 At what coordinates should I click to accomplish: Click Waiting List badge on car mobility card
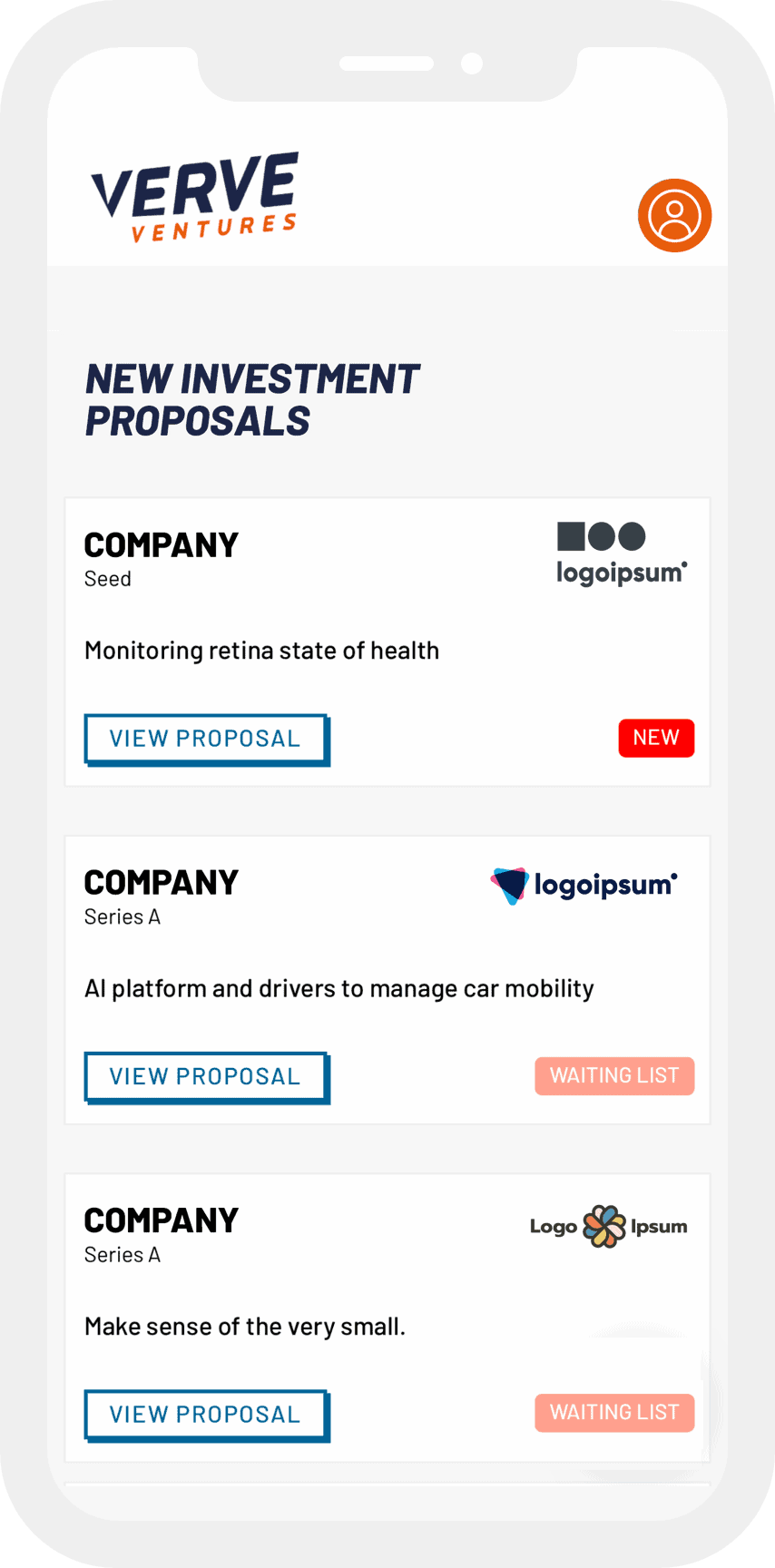click(614, 1076)
